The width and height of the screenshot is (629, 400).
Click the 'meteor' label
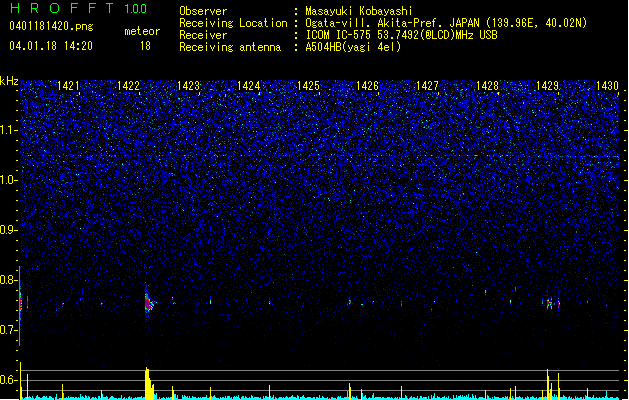[x=142, y=31]
